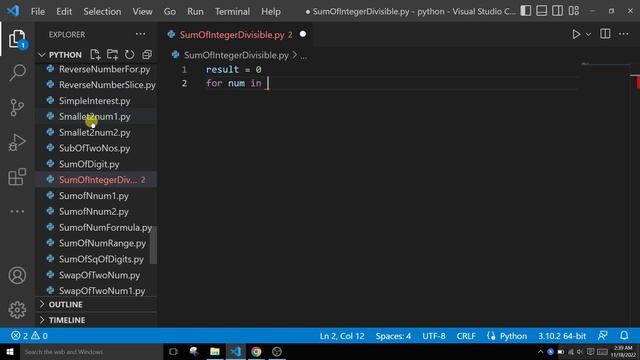The height and width of the screenshot is (360, 640).
Task: Open the Help menu
Action: point(271,11)
